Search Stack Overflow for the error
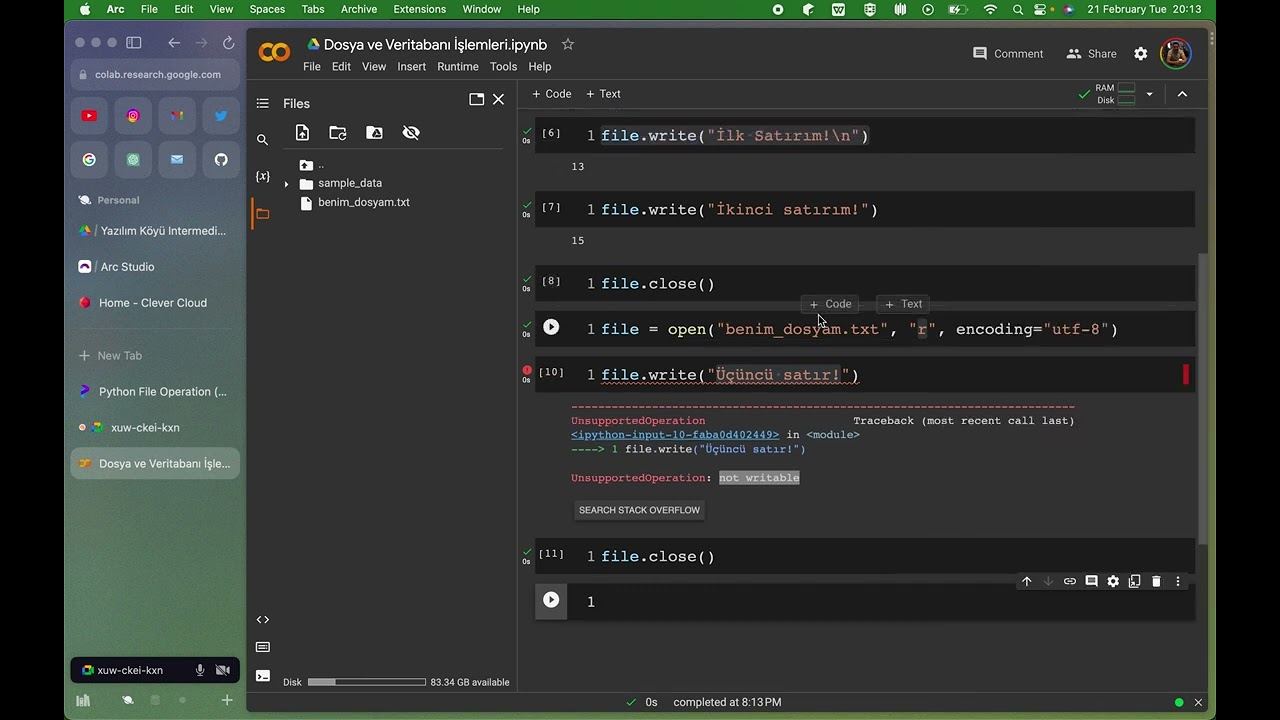The height and width of the screenshot is (720, 1280). (640, 510)
